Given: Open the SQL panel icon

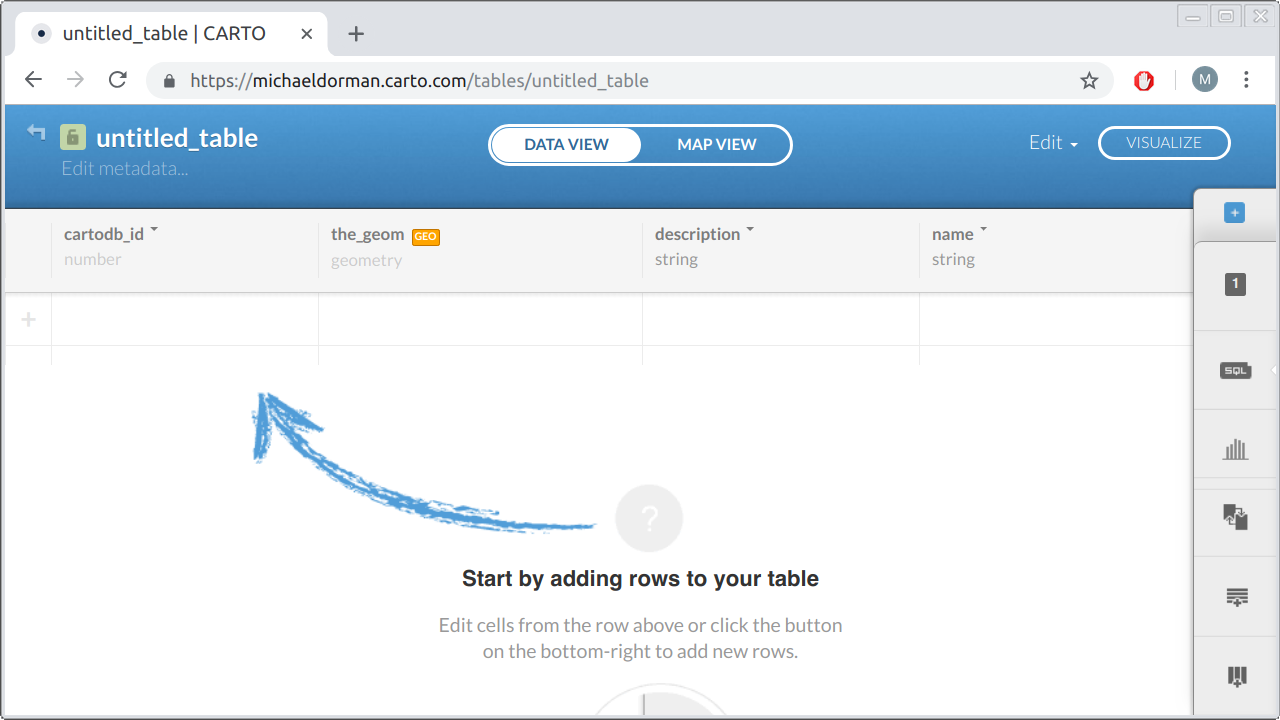Looking at the screenshot, I should pos(1236,370).
